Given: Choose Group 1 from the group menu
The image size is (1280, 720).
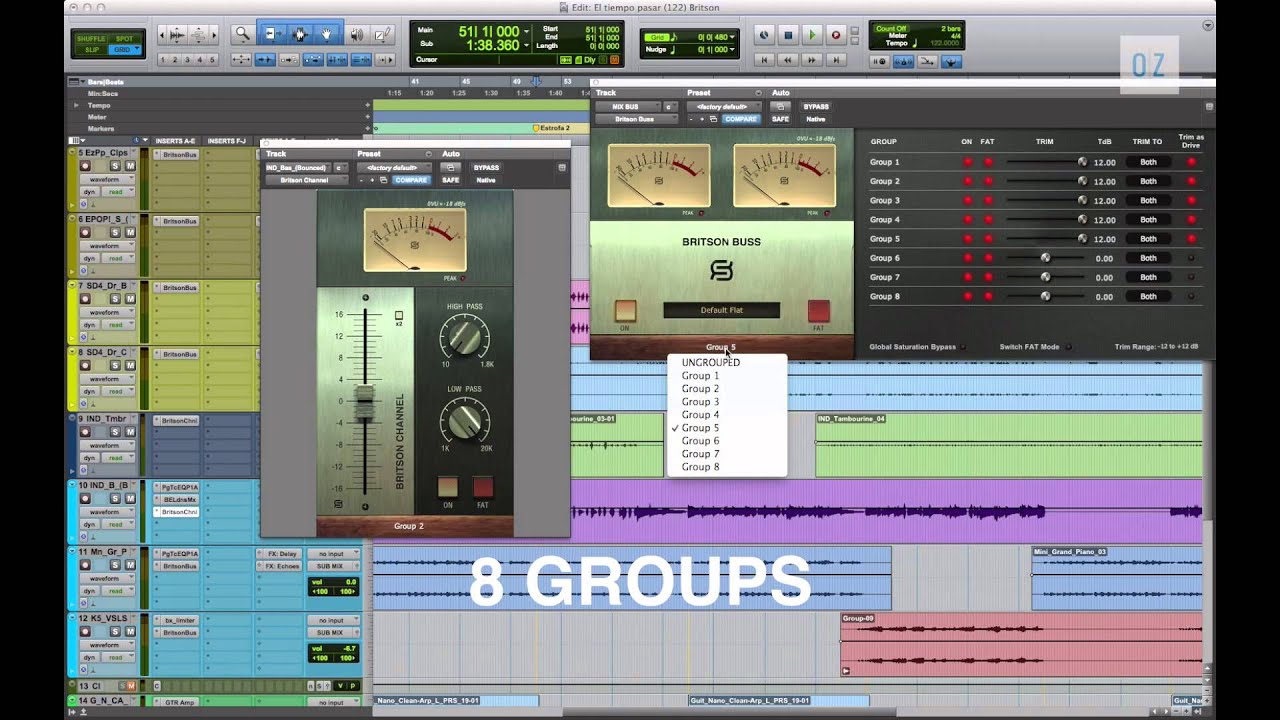Looking at the screenshot, I should point(727,376).
